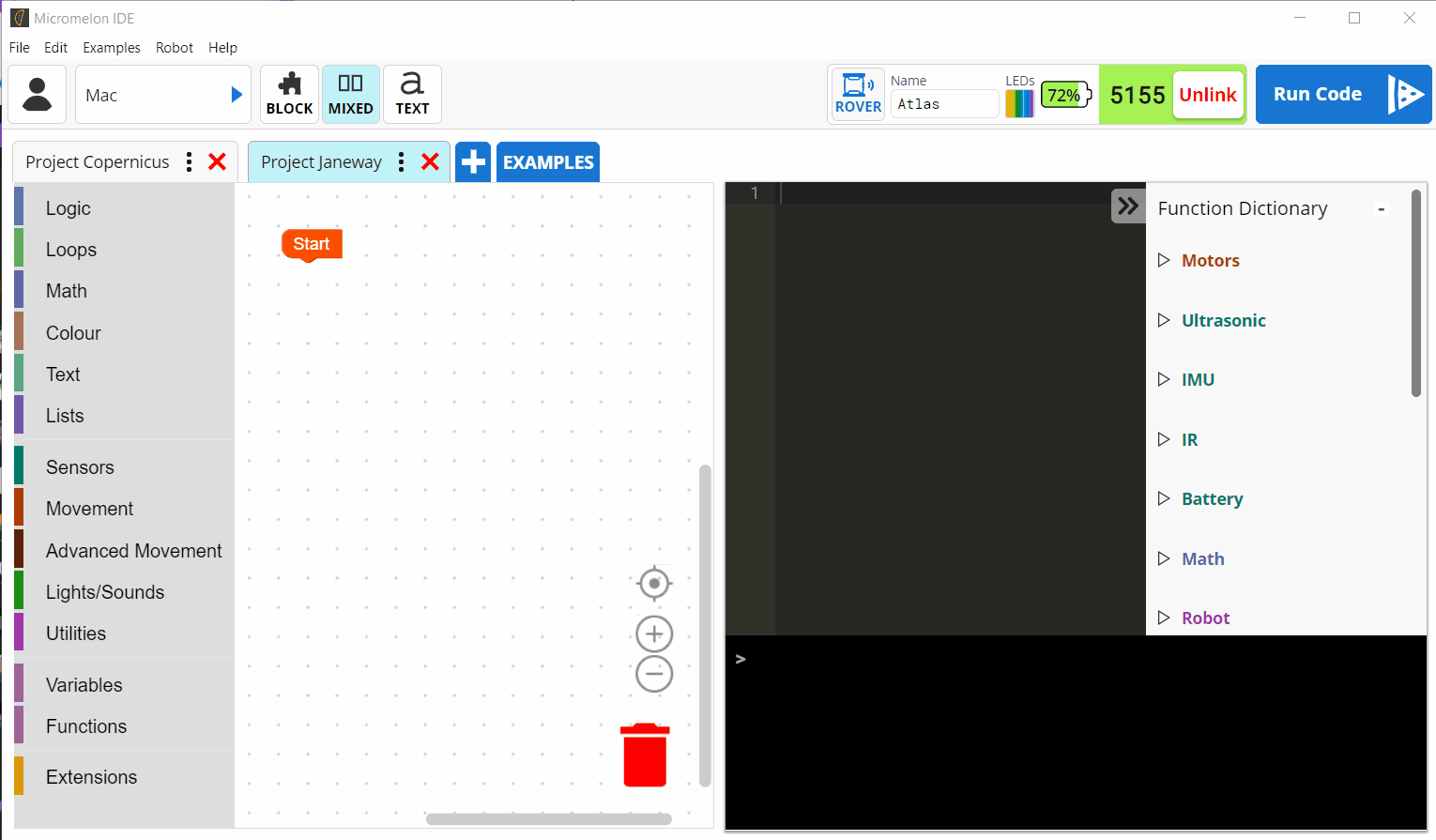This screenshot has height=840, width=1436.
Task: Open the Advanced Movement category
Action: 124,551
